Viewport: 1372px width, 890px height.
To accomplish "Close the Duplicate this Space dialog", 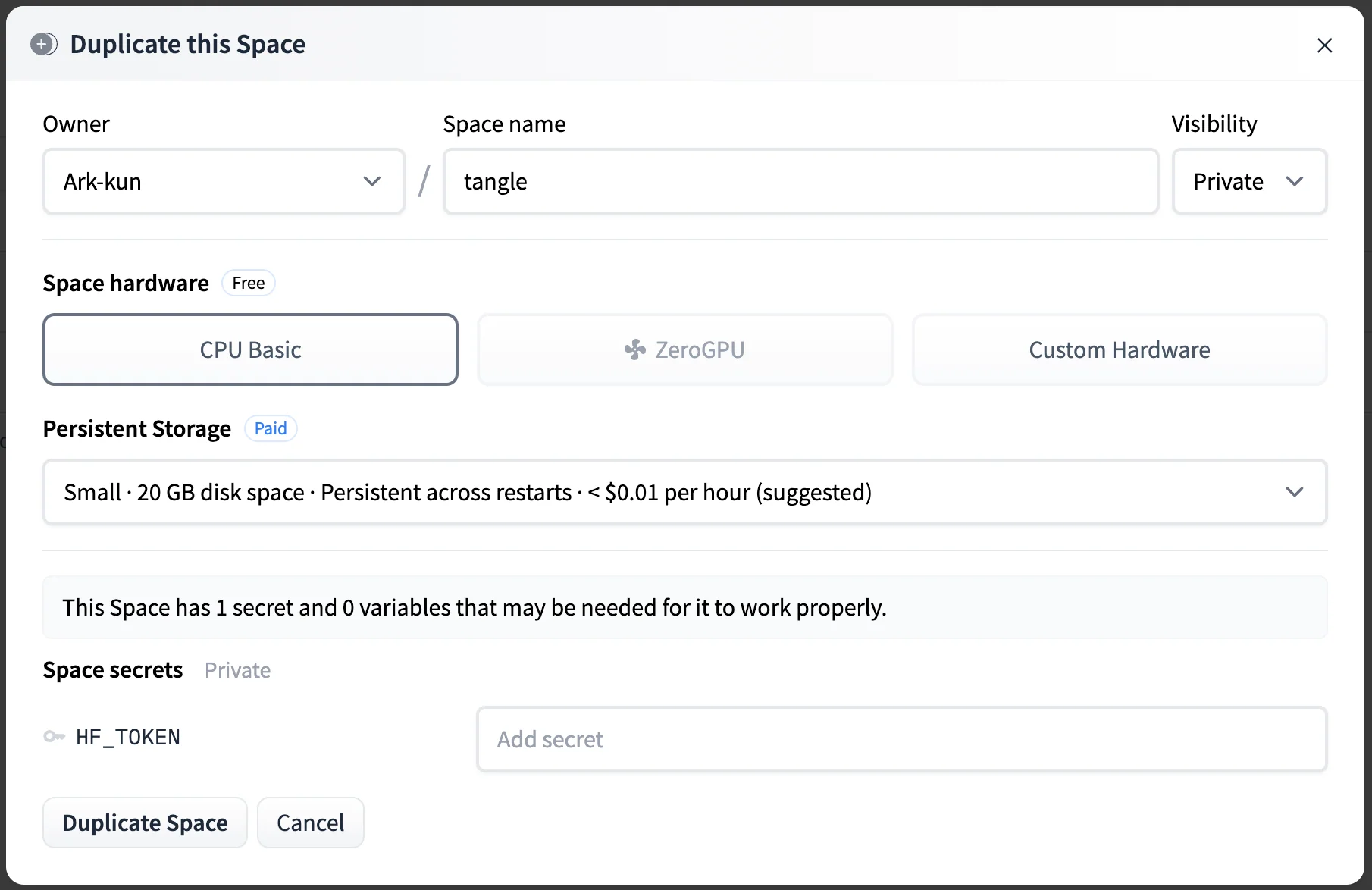I will pos(1324,45).
